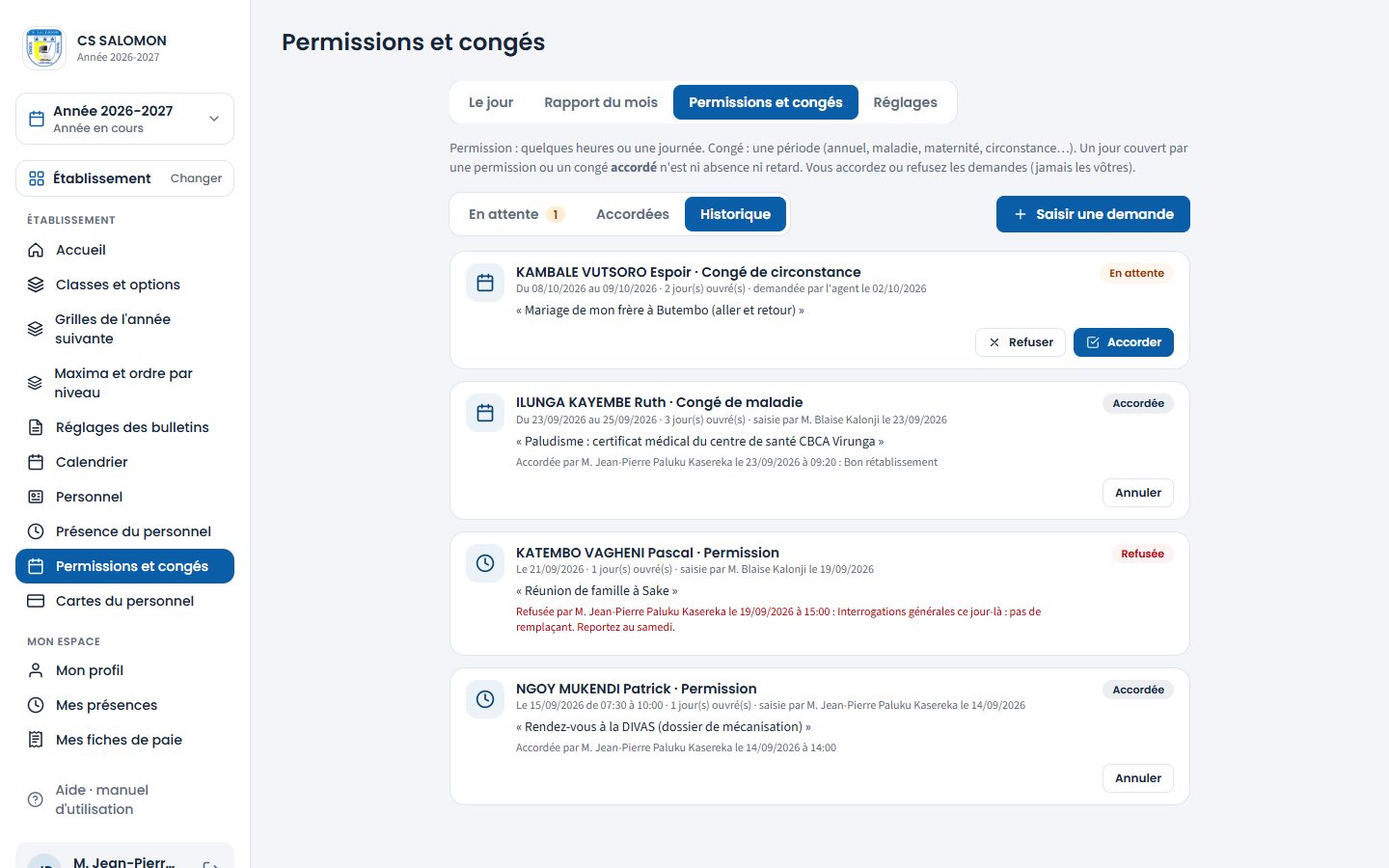This screenshot has width=1389, height=868.
Task: Open the Réglages tab
Action: pos(905,102)
